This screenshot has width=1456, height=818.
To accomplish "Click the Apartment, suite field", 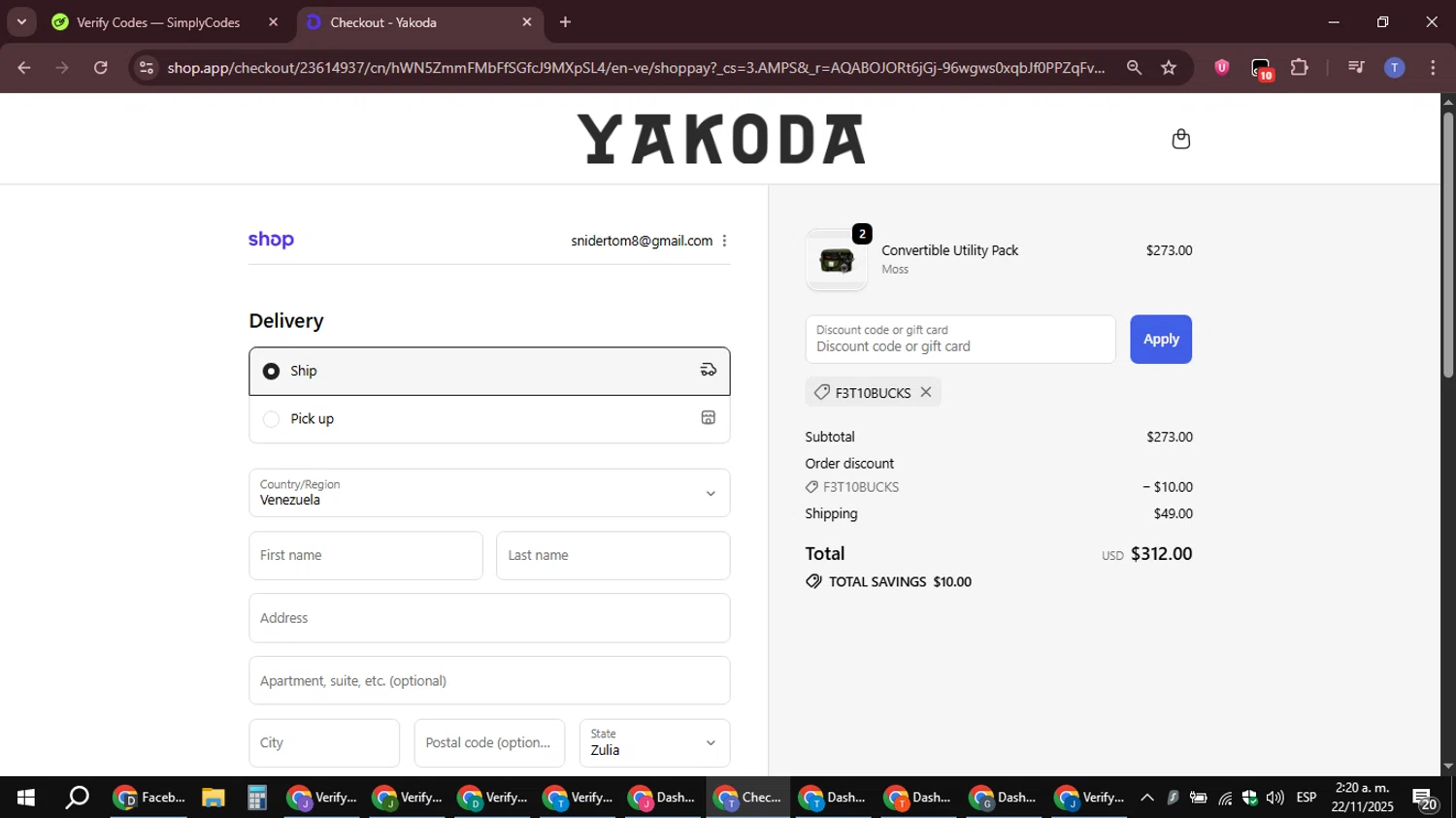I will pyautogui.click(x=489, y=680).
